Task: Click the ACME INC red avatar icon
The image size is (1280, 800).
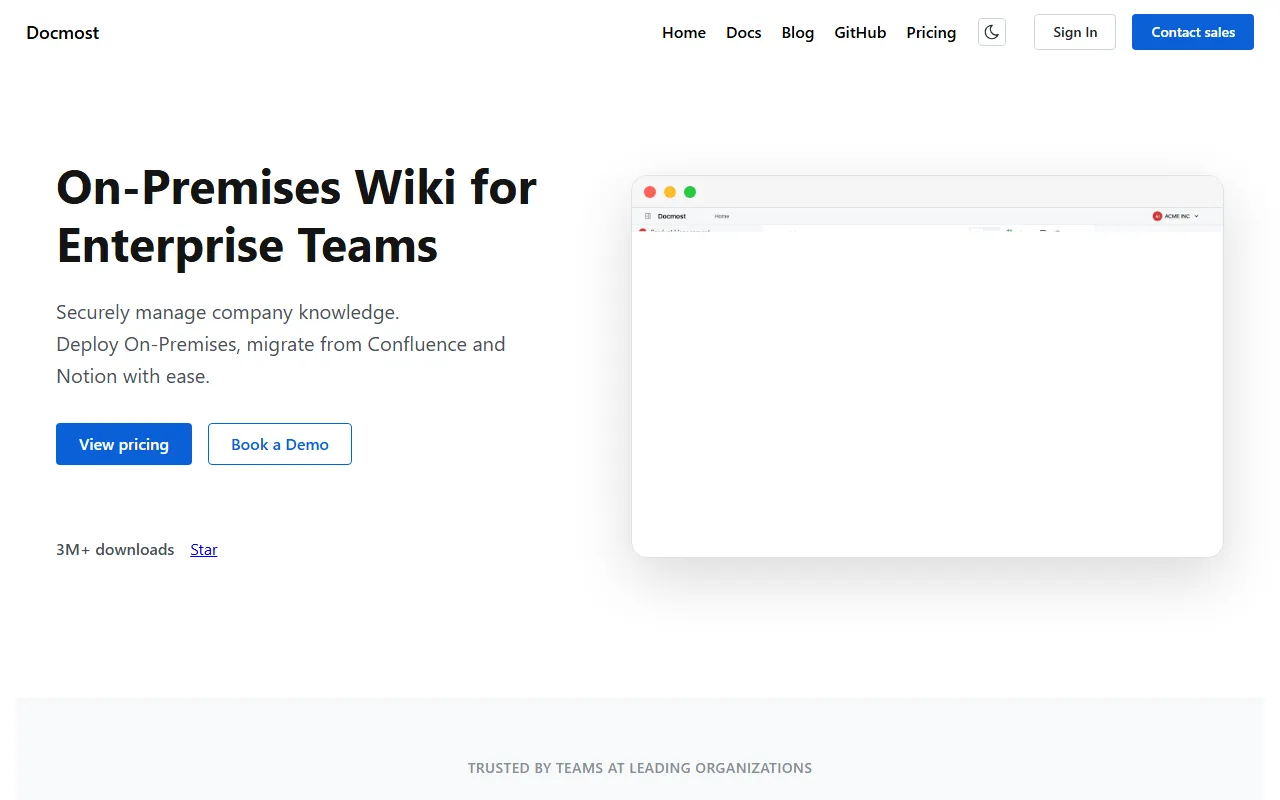Action: 1157,216
